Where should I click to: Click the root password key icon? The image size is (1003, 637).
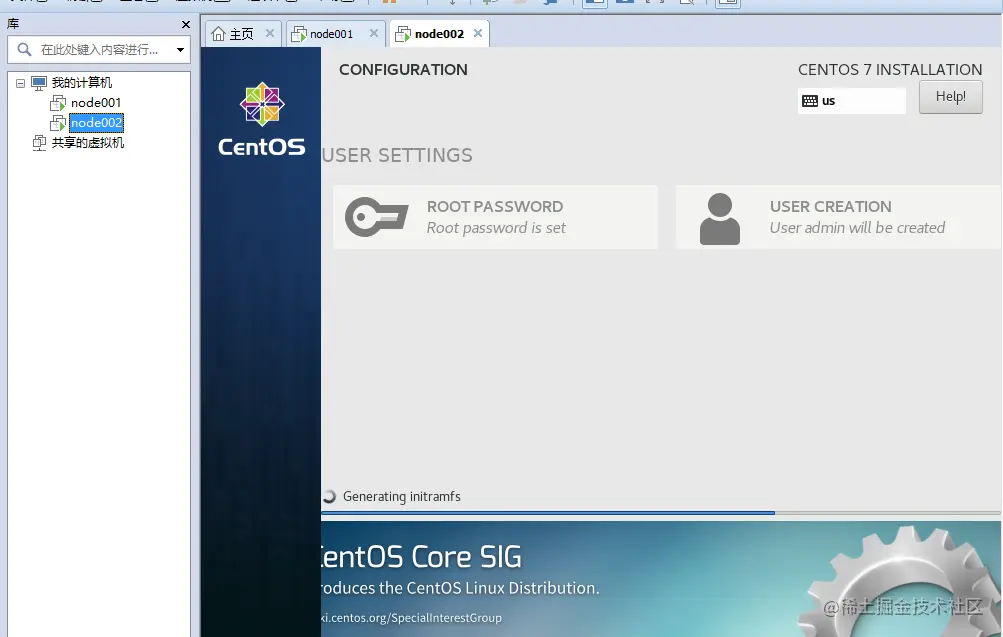(377, 217)
